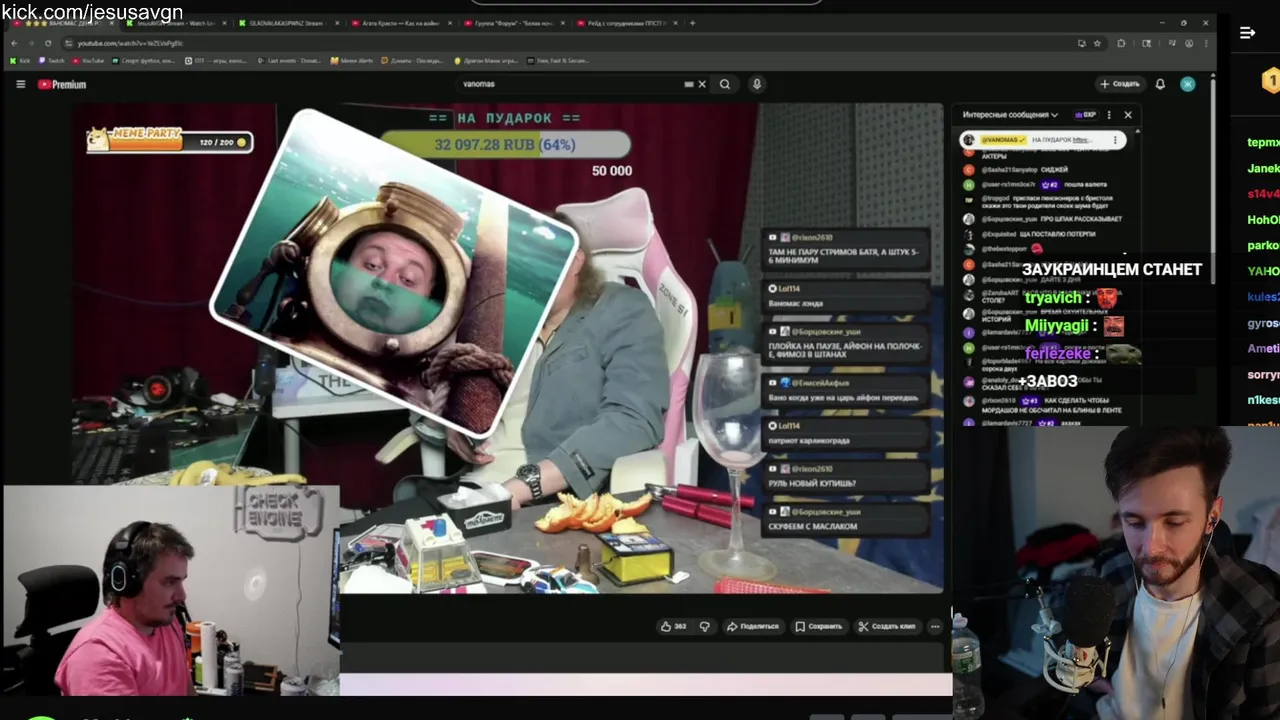Screen dimensions: 1280x720
Task: Clear the 'vanomas' search text
Action: pyautogui.click(x=702, y=84)
